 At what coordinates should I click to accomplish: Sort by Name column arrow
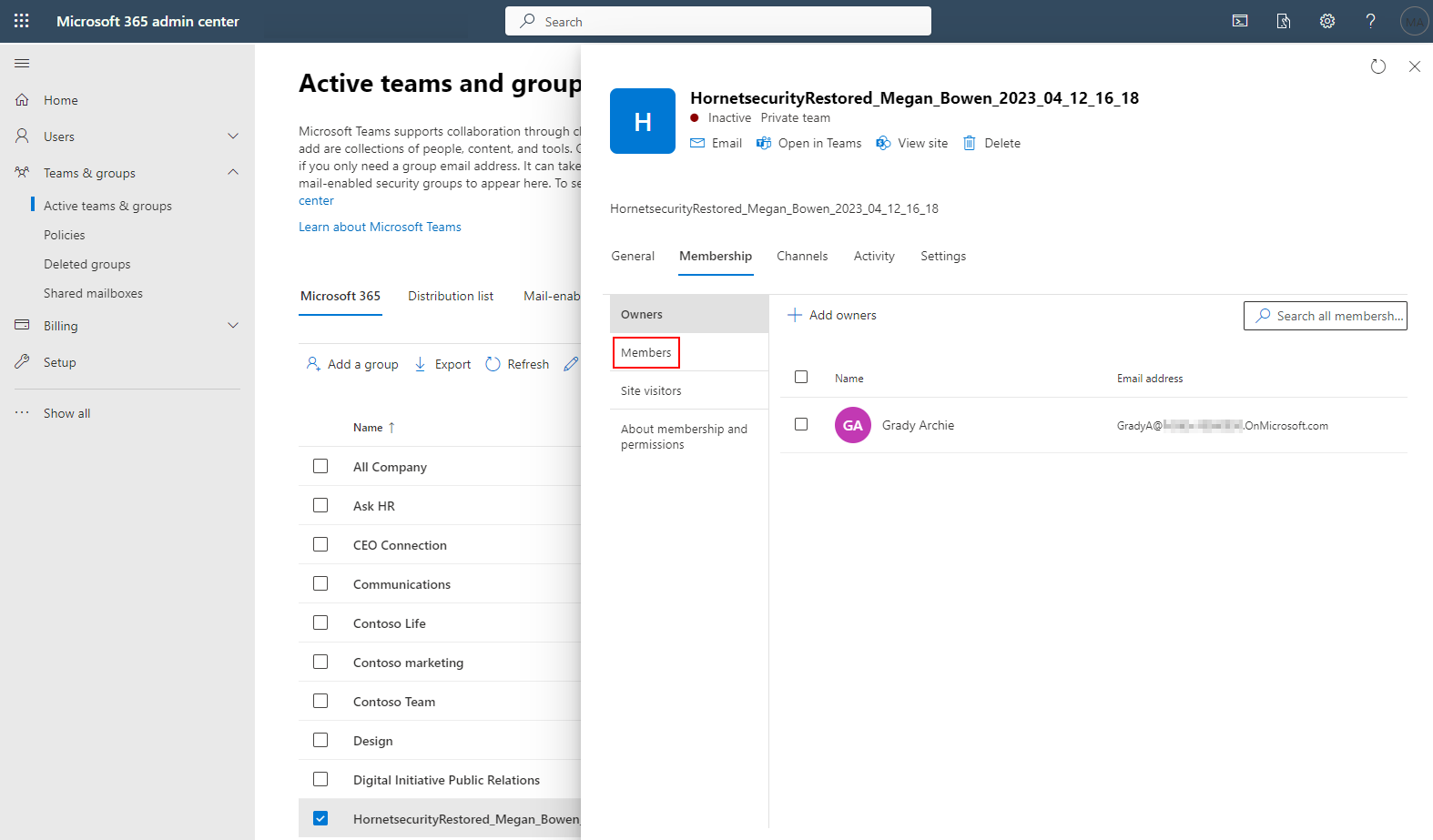click(391, 427)
